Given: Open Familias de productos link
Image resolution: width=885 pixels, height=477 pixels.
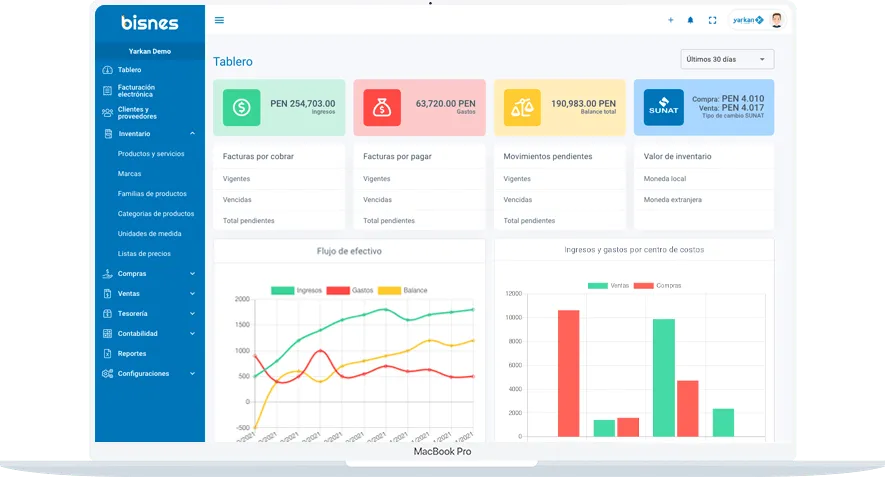Looking at the screenshot, I should [x=152, y=194].
